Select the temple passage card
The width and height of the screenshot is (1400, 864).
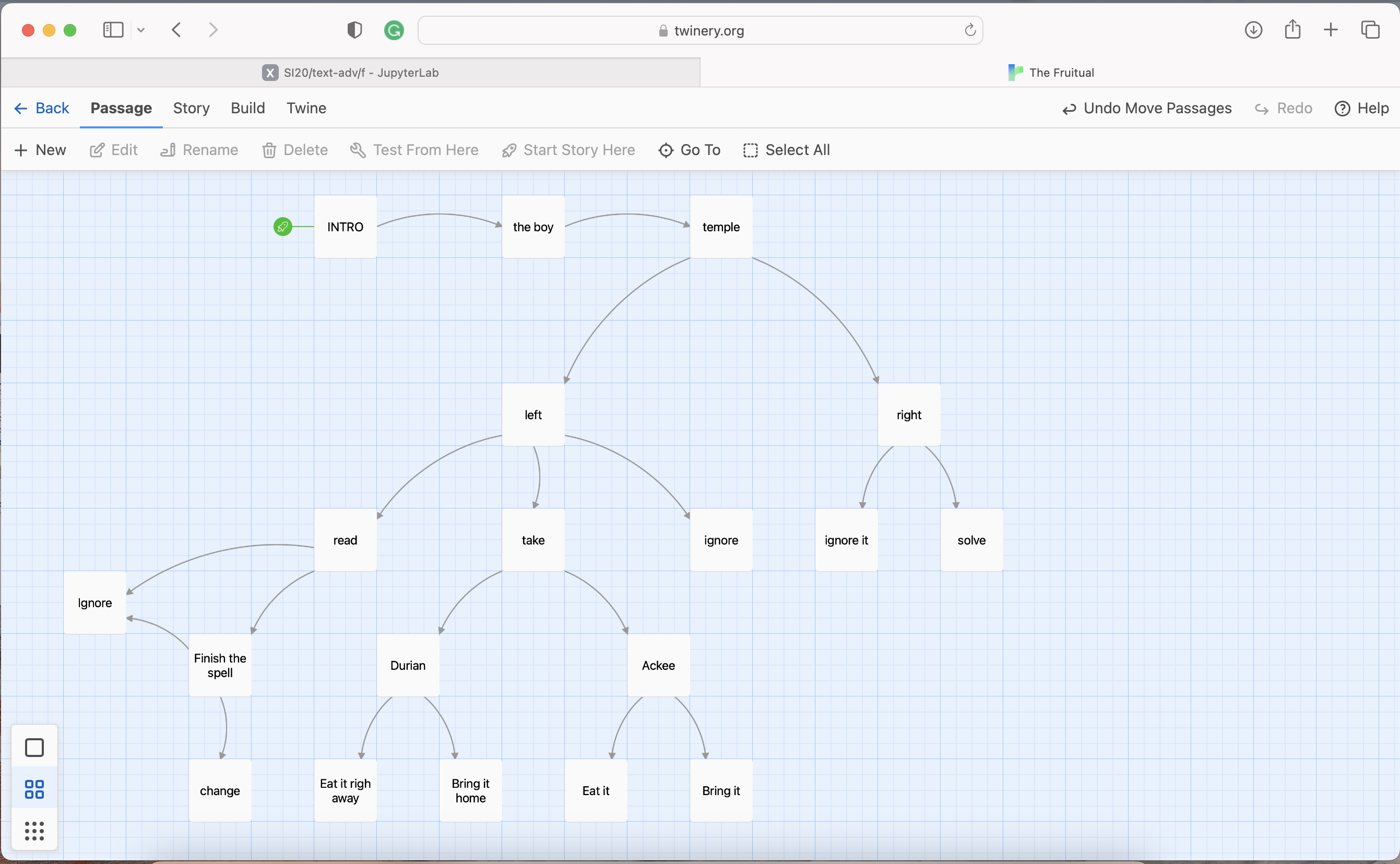click(721, 227)
